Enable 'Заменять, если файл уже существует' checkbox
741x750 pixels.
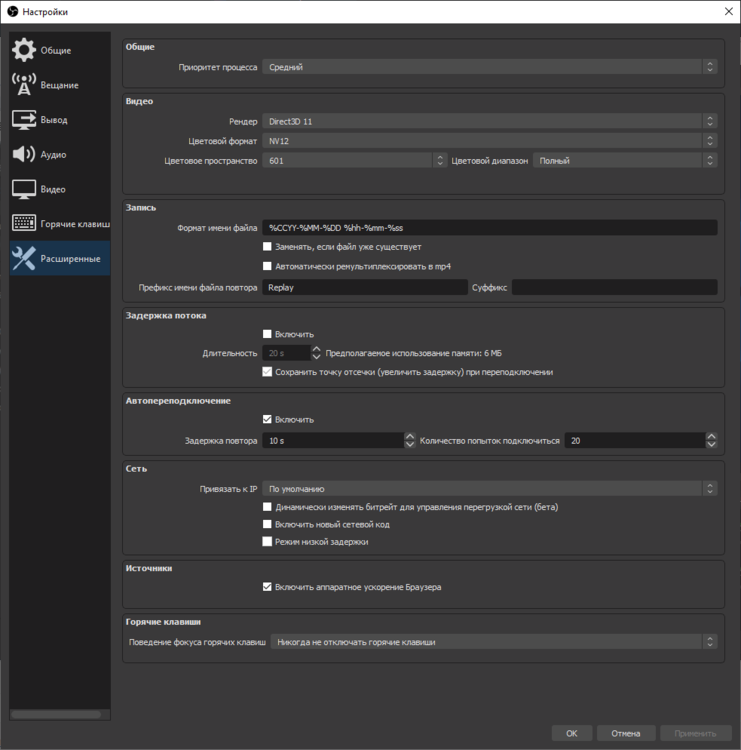(x=267, y=246)
